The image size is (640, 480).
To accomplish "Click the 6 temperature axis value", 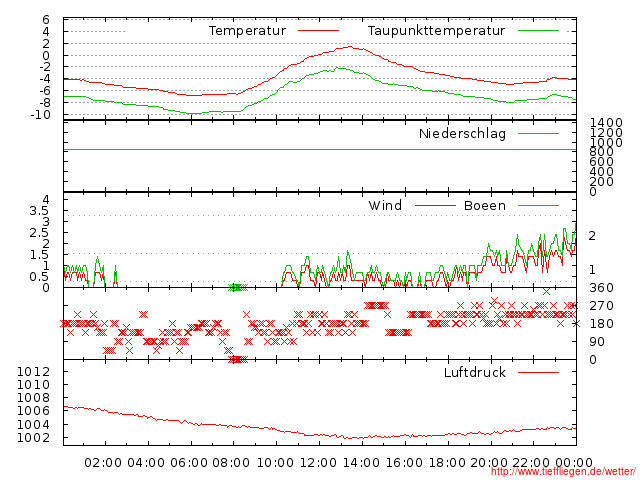I will point(46,20).
